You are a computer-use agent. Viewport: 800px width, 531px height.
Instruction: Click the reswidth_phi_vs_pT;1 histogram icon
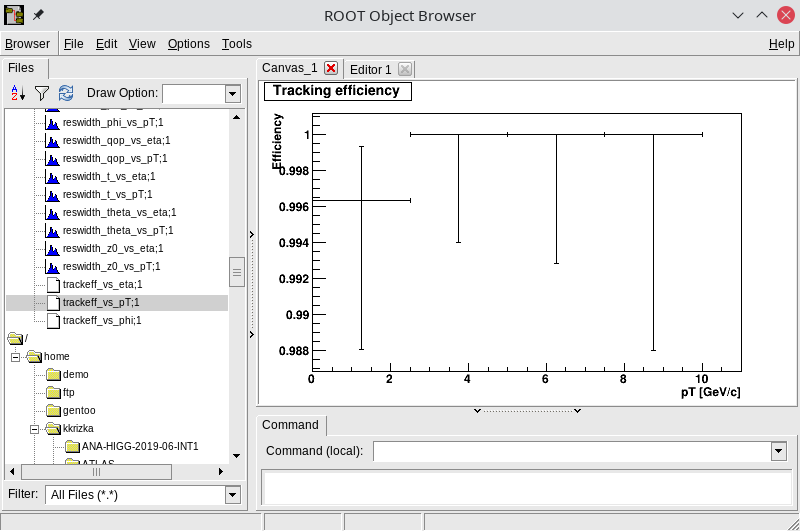(54, 122)
